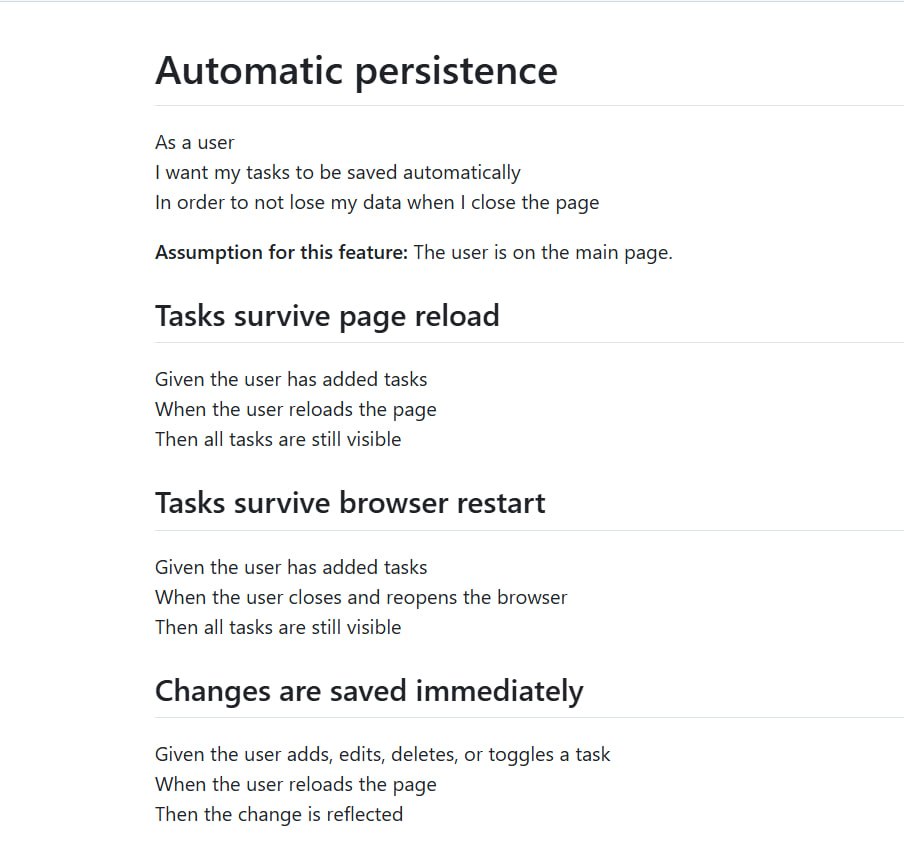
Task: Click When the user closes and reopens the browser
Action: point(361,598)
